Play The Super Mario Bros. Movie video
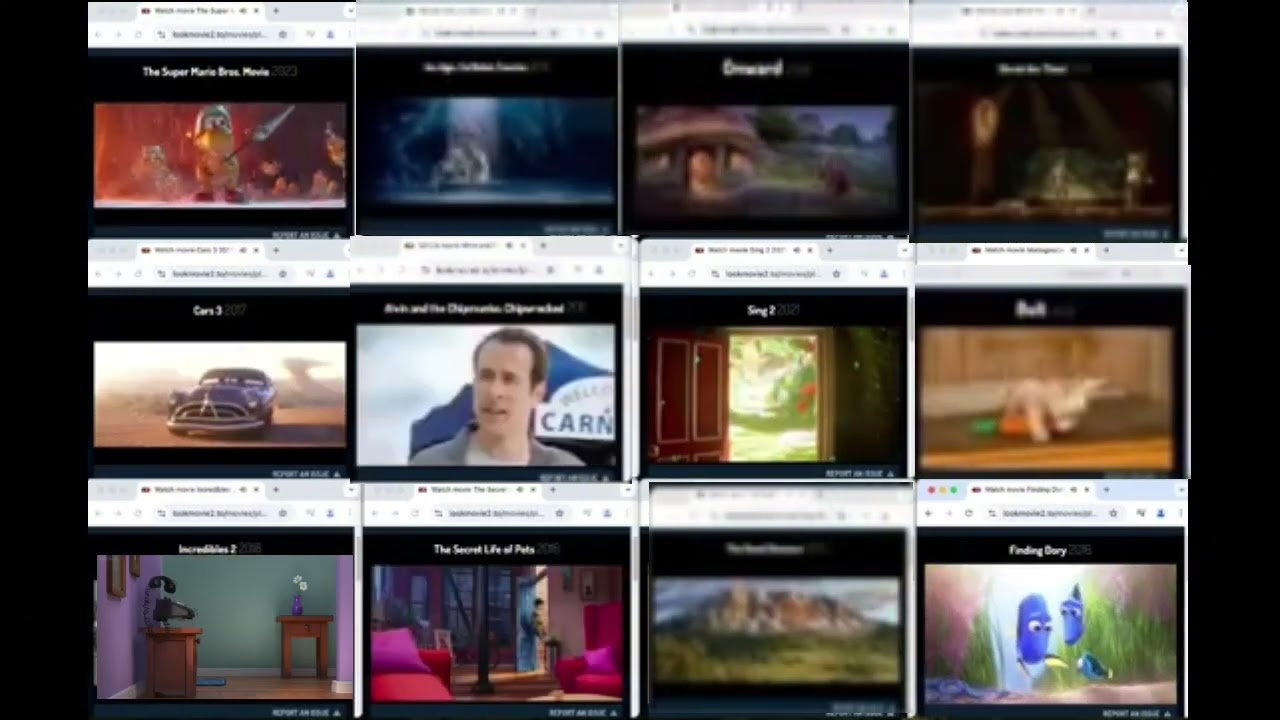The image size is (1280, 720). [x=220, y=154]
